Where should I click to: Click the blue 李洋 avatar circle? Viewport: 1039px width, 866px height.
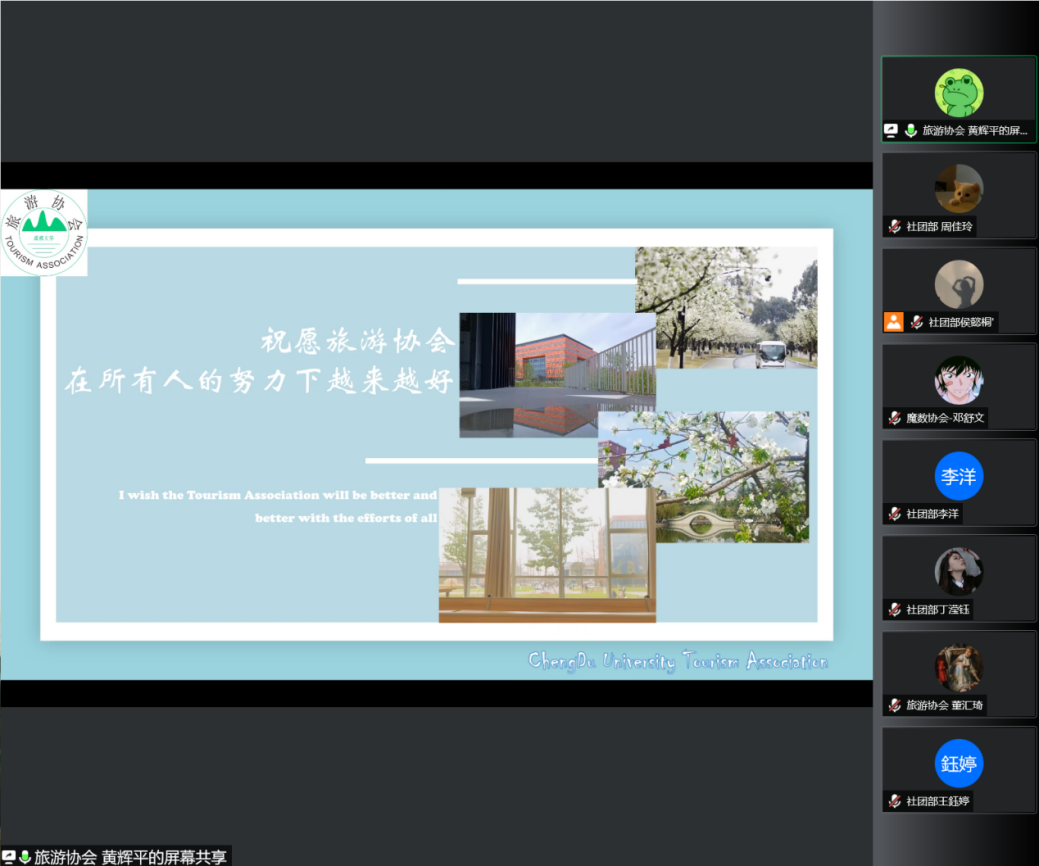958,477
